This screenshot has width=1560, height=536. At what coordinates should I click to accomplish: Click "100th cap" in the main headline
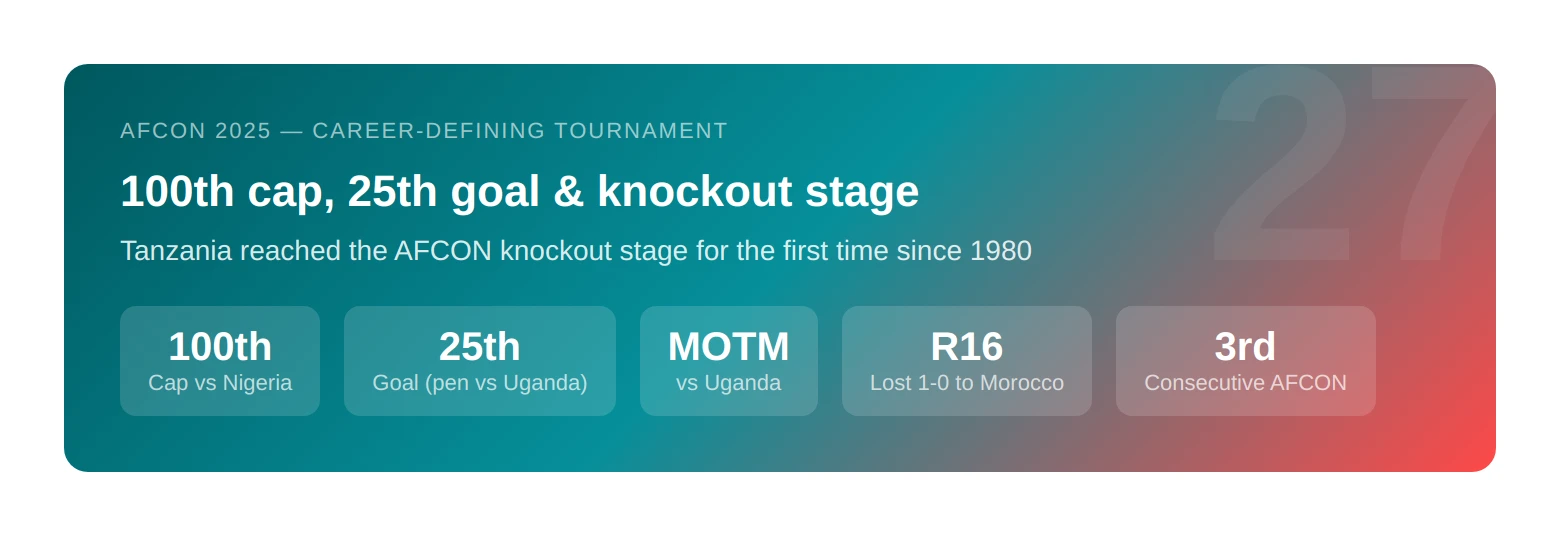[x=226, y=192]
